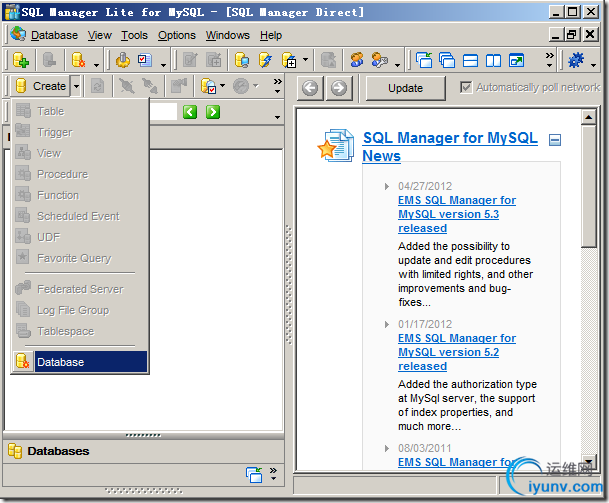Collapse the SQL Manager News section

[555, 140]
